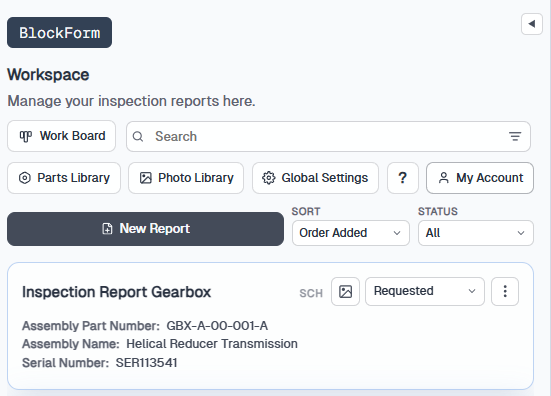
Task: Open photos icon for Inspection Report Gearbox
Action: tap(345, 291)
